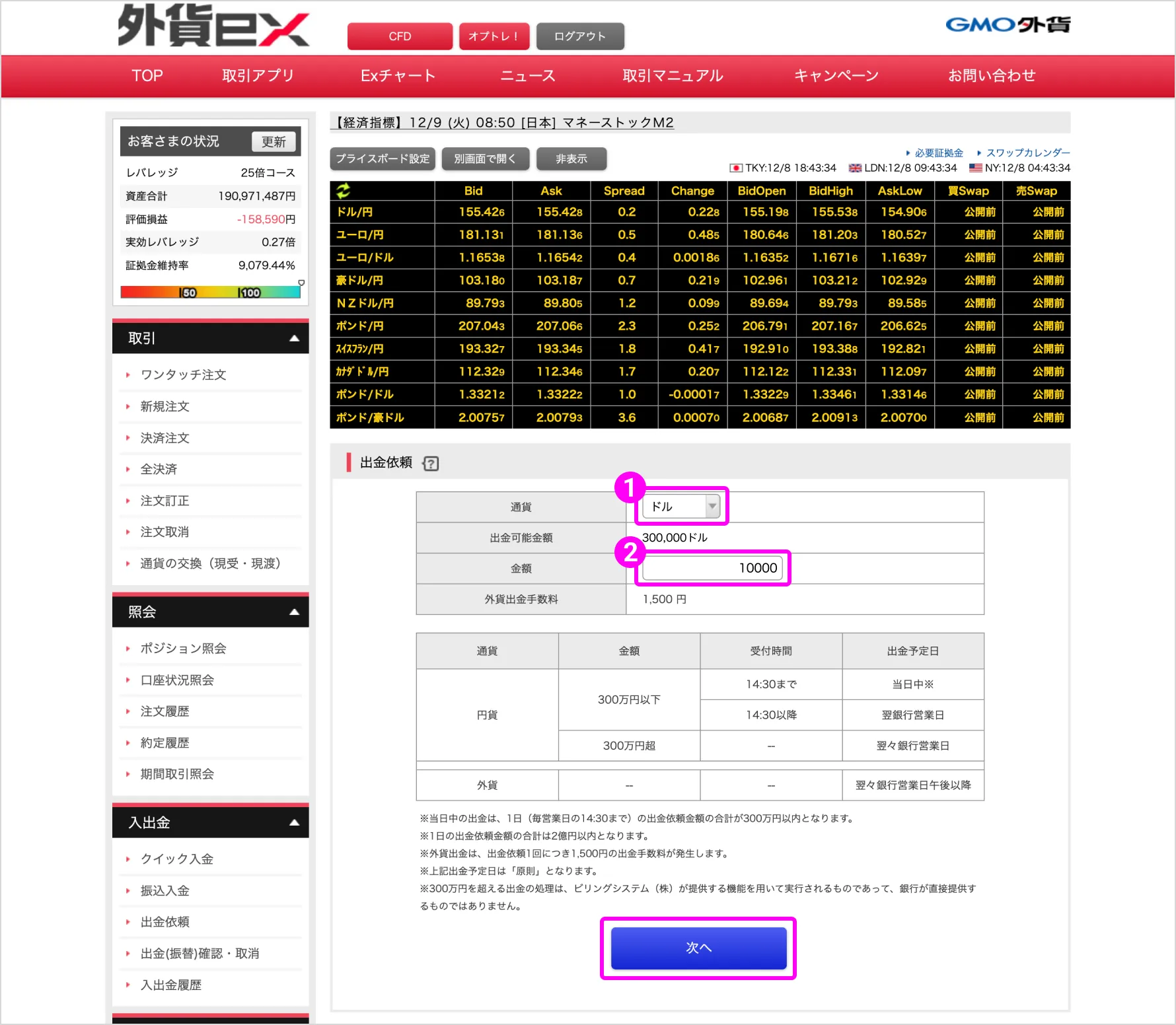Collapse the 照会 sidebar section
This screenshot has height=1025, width=1176.
point(294,612)
